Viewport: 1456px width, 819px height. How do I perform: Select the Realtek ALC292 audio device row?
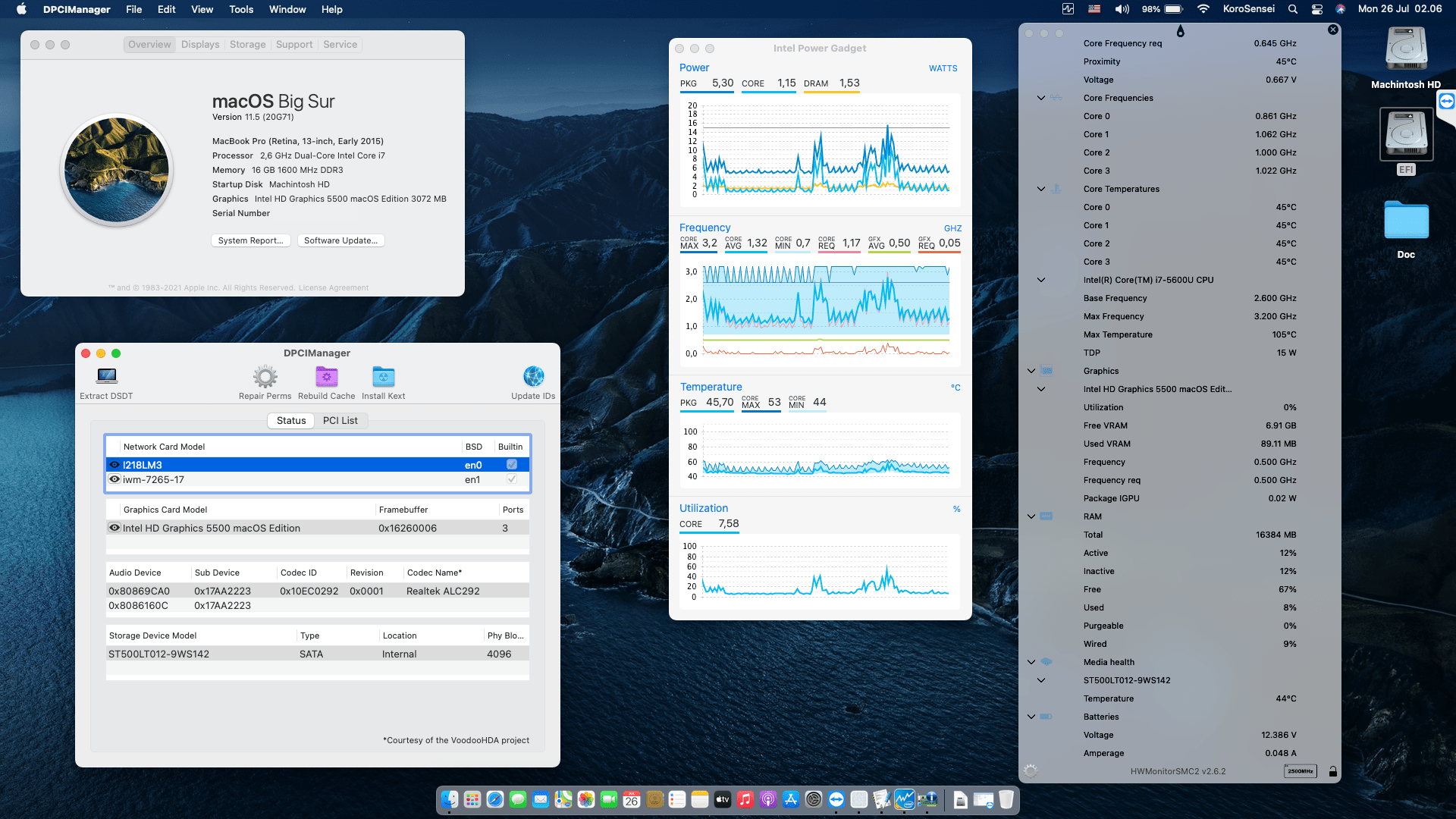(317, 591)
